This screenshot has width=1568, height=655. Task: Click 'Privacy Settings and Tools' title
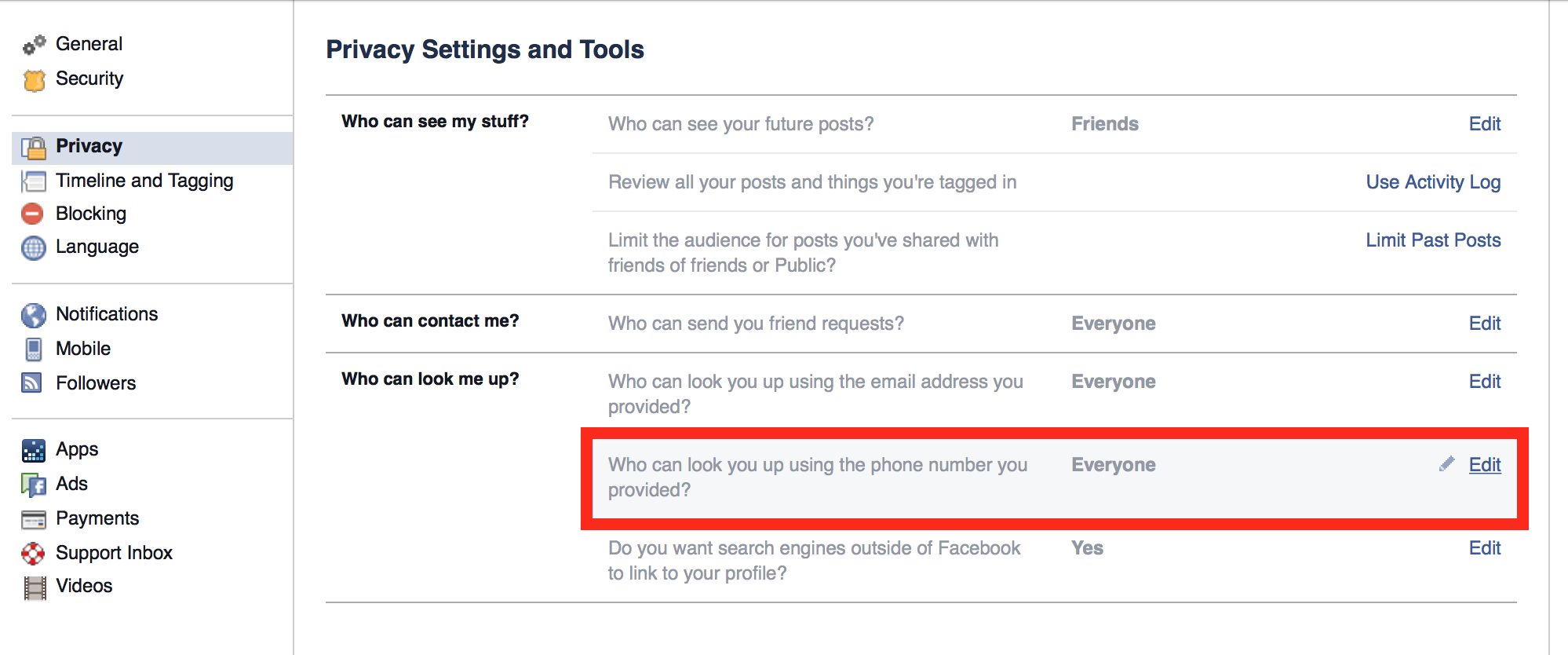tap(485, 49)
